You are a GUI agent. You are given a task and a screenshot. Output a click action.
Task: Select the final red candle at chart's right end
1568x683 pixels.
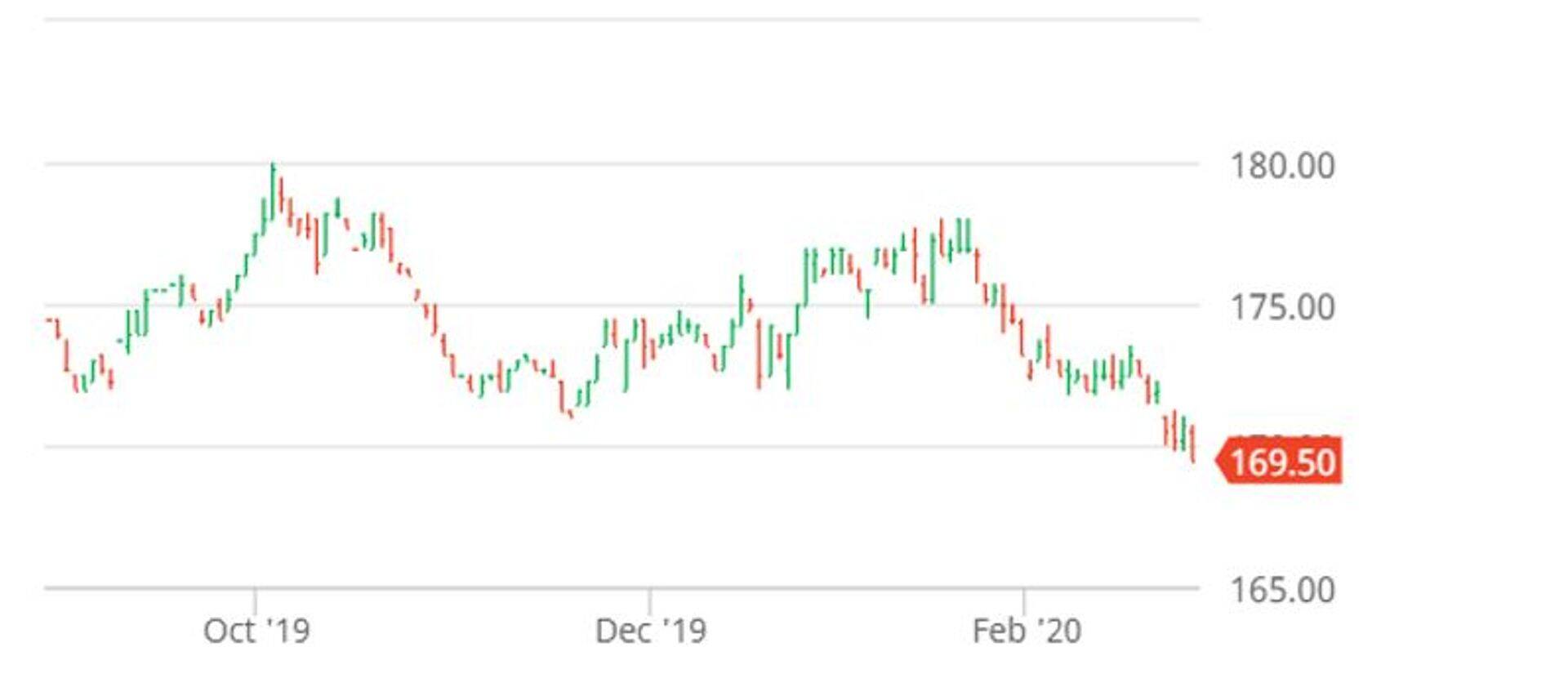click(x=1193, y=445)
